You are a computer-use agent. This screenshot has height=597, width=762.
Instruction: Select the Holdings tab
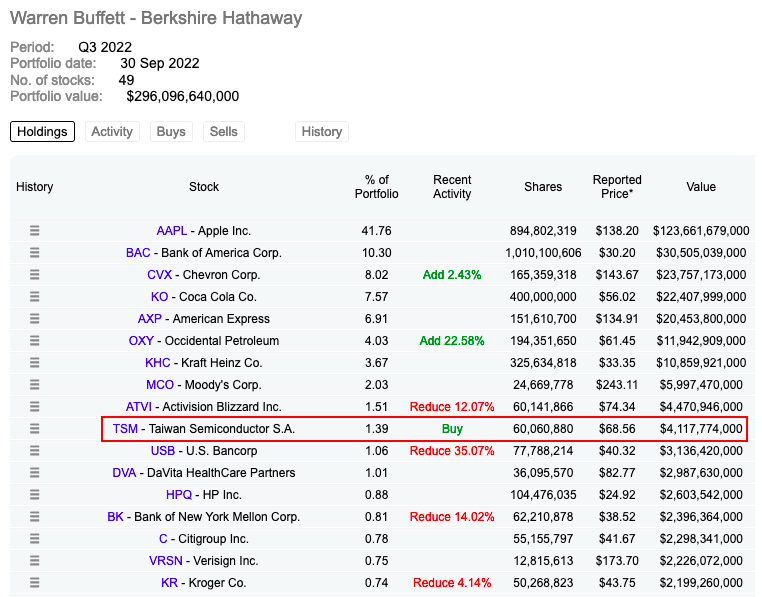[42, 132]
